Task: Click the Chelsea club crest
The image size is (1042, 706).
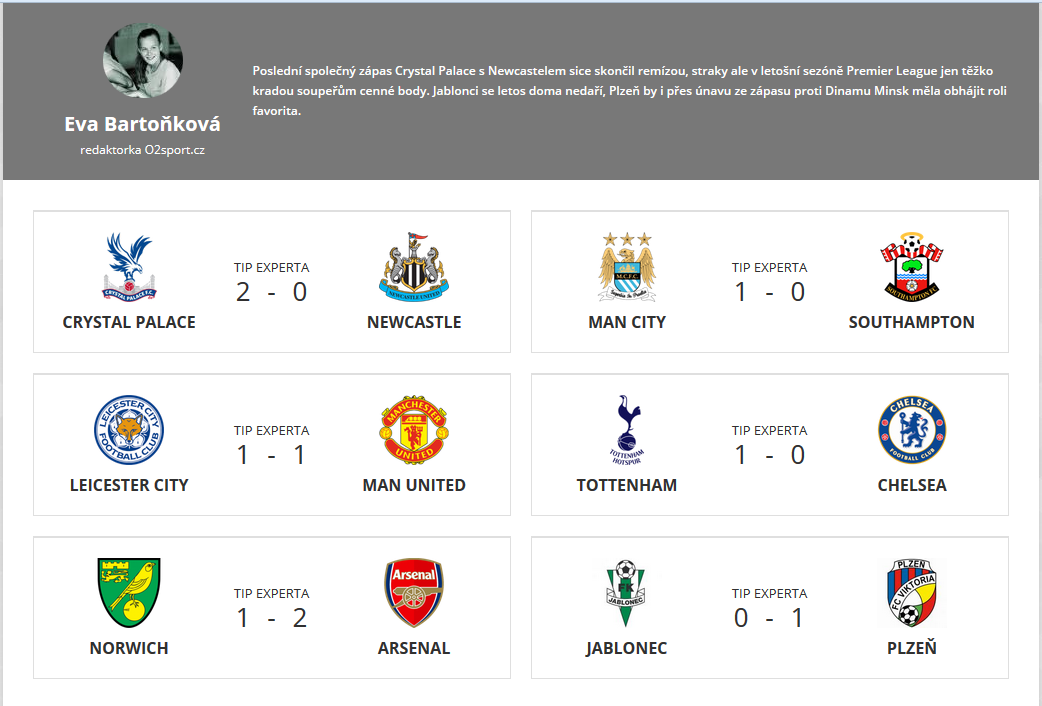Action: (911, 430)
